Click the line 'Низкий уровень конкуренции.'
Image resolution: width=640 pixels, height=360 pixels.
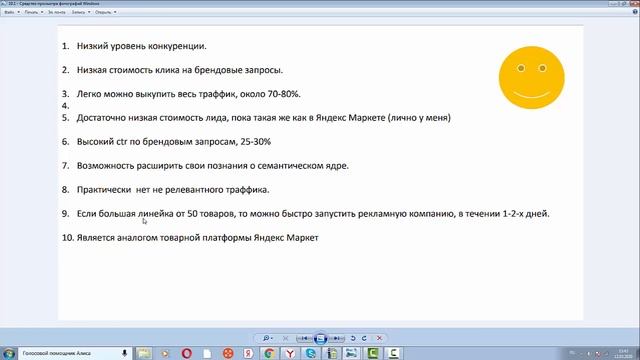(x=142, y=46)
